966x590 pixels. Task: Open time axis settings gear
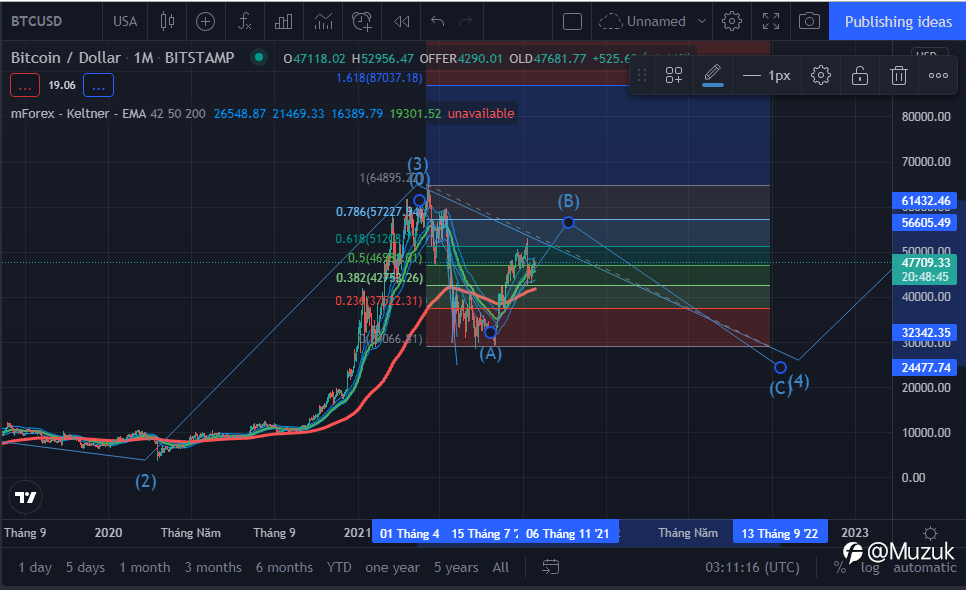tap(930, 533)
